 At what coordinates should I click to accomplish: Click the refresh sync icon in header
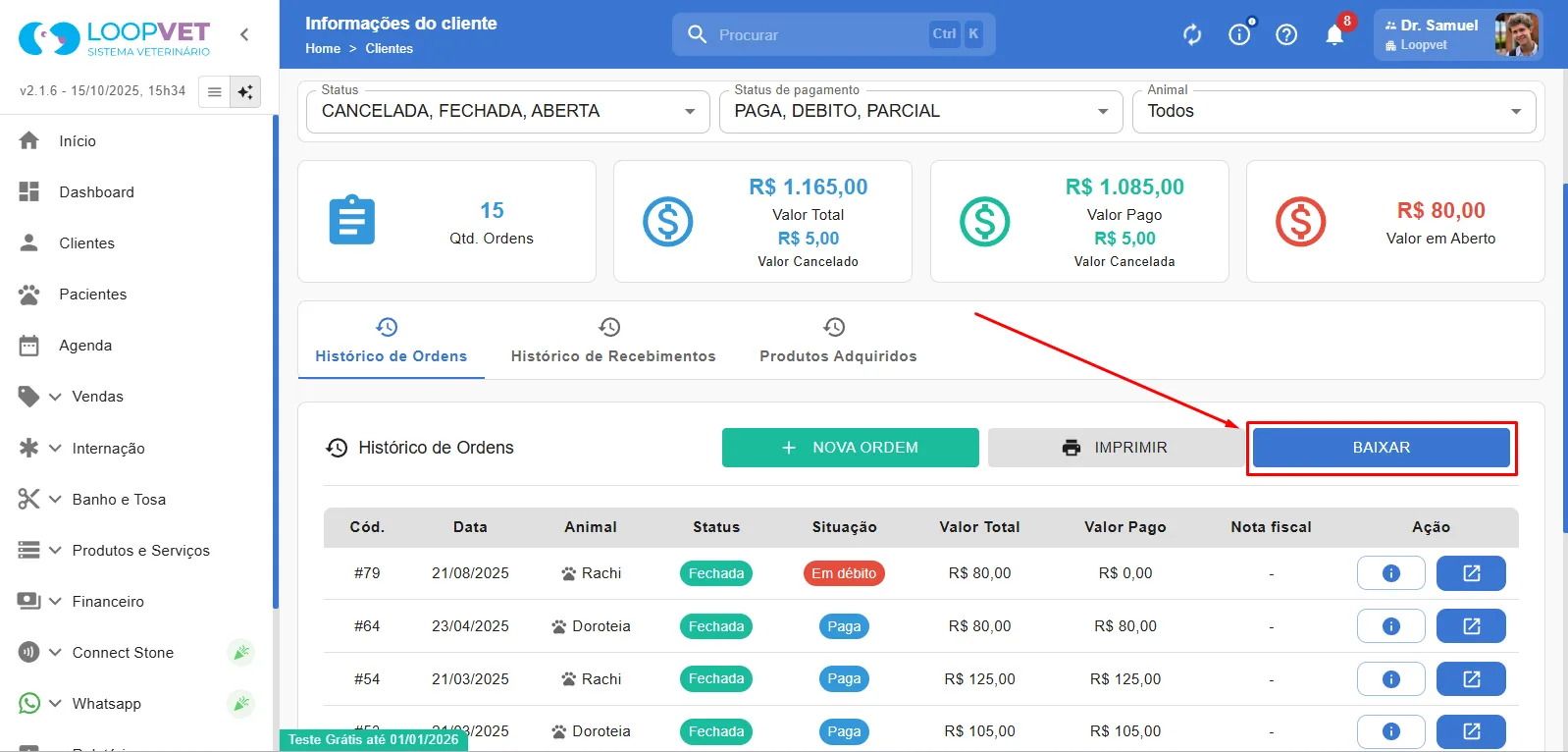(1192, 35)
